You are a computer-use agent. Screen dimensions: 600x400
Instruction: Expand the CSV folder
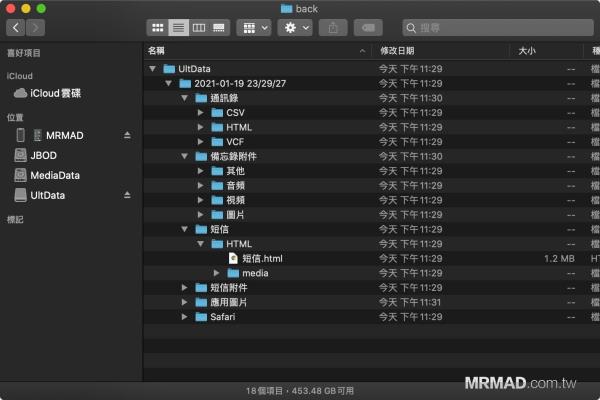point(201,113)
